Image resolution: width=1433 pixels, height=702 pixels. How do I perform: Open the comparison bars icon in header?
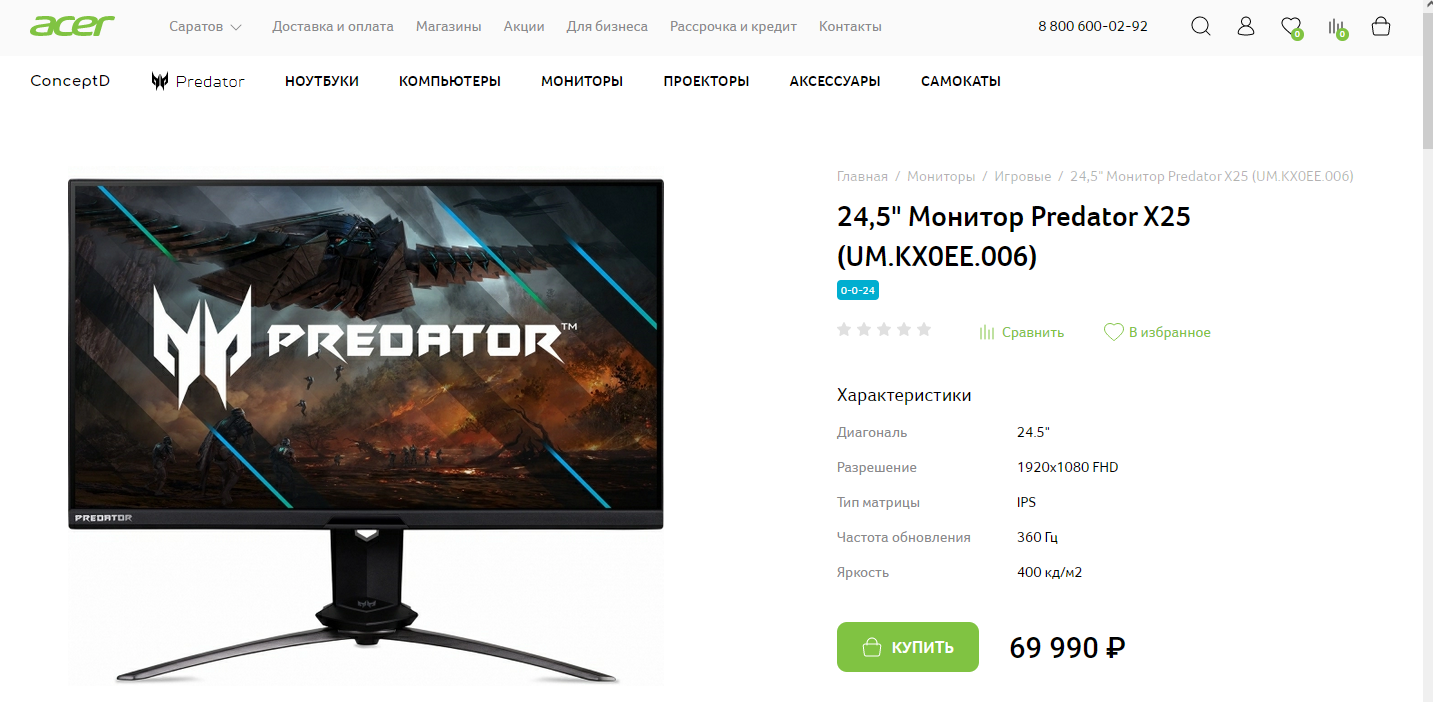tap(1337, 28)
